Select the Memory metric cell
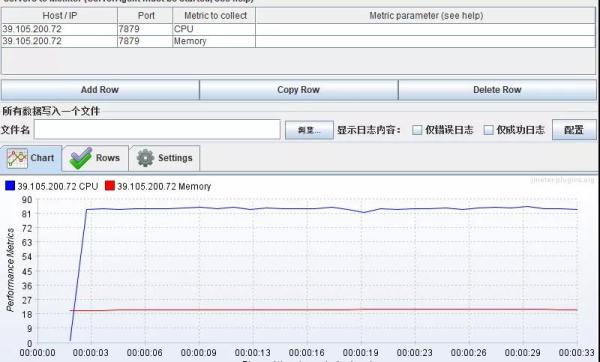Viewport: 600px width, 362px height. click(x=214, y=41)
